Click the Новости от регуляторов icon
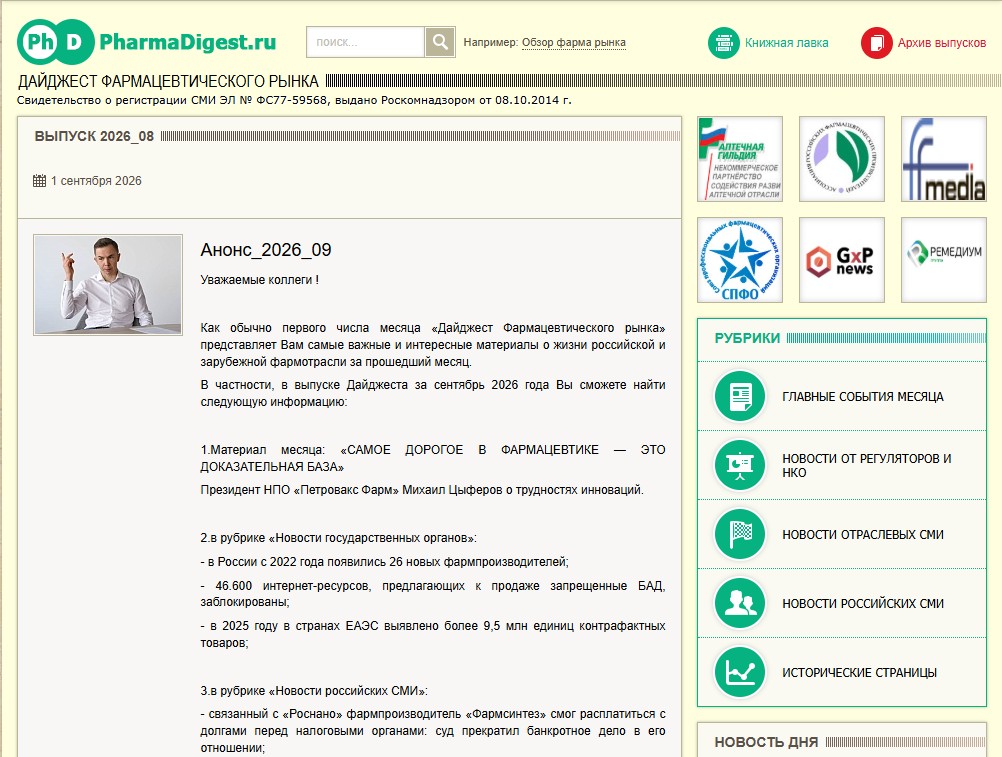The image size is (1002, 757). tap(740, 465)
